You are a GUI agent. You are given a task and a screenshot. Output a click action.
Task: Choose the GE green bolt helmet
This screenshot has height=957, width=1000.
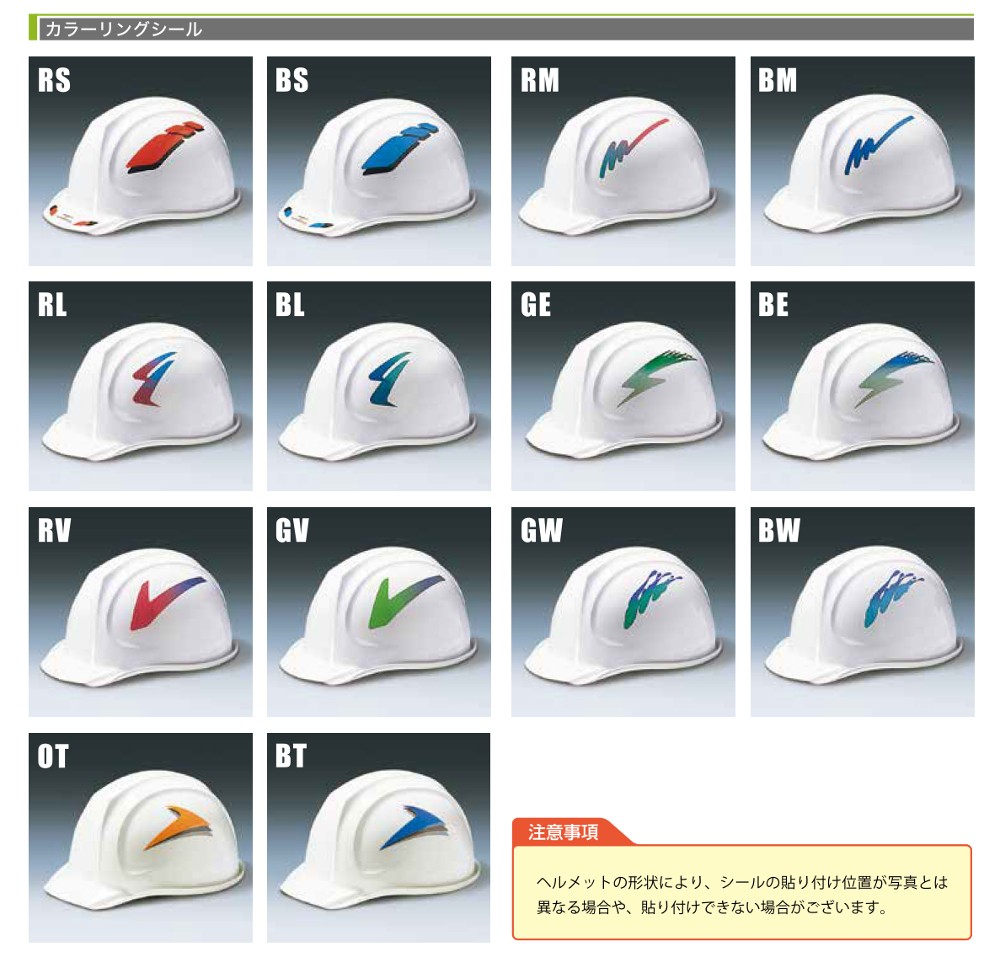pos(623,386)
